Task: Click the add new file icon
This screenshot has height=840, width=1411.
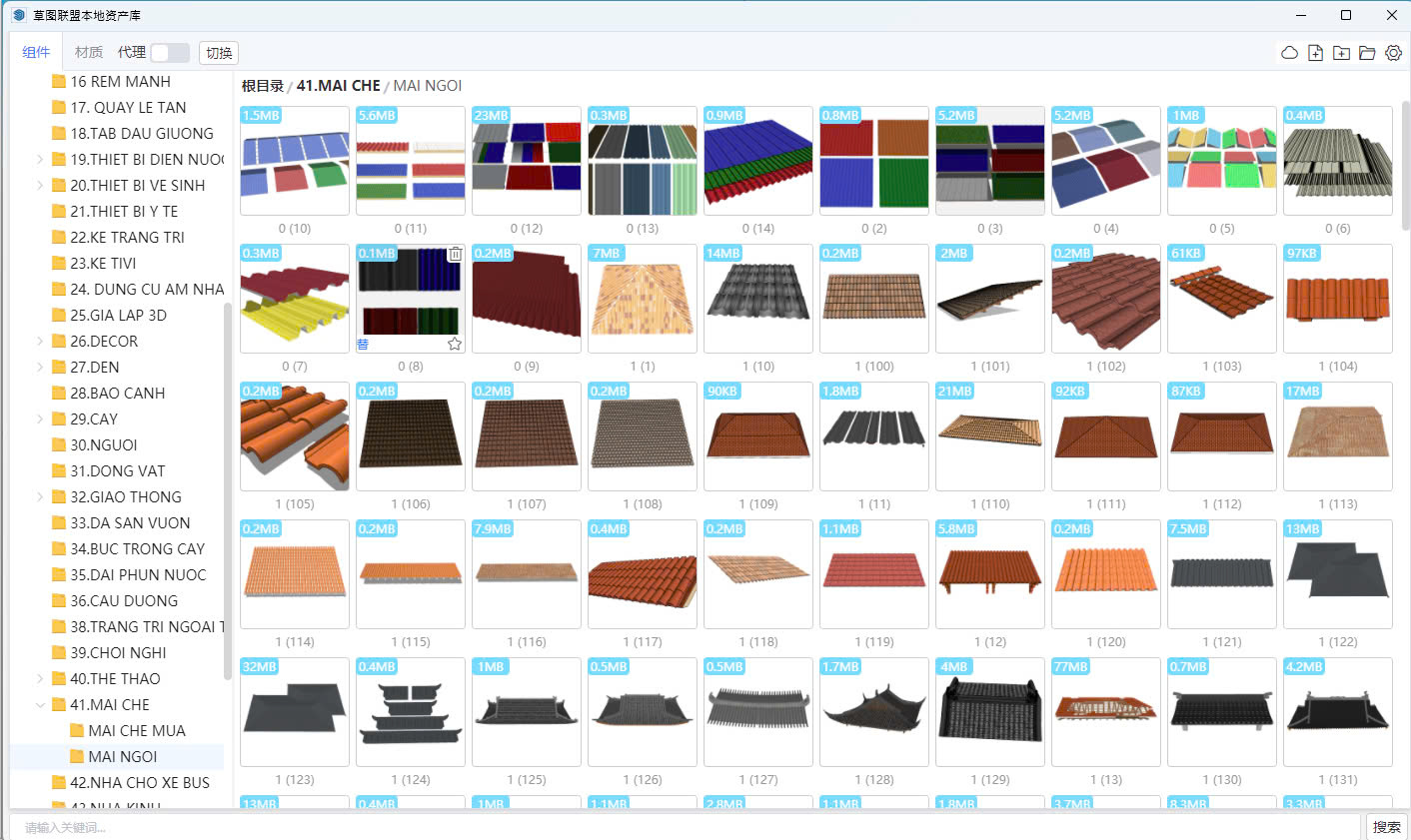Action: (x=1315, y=53)
